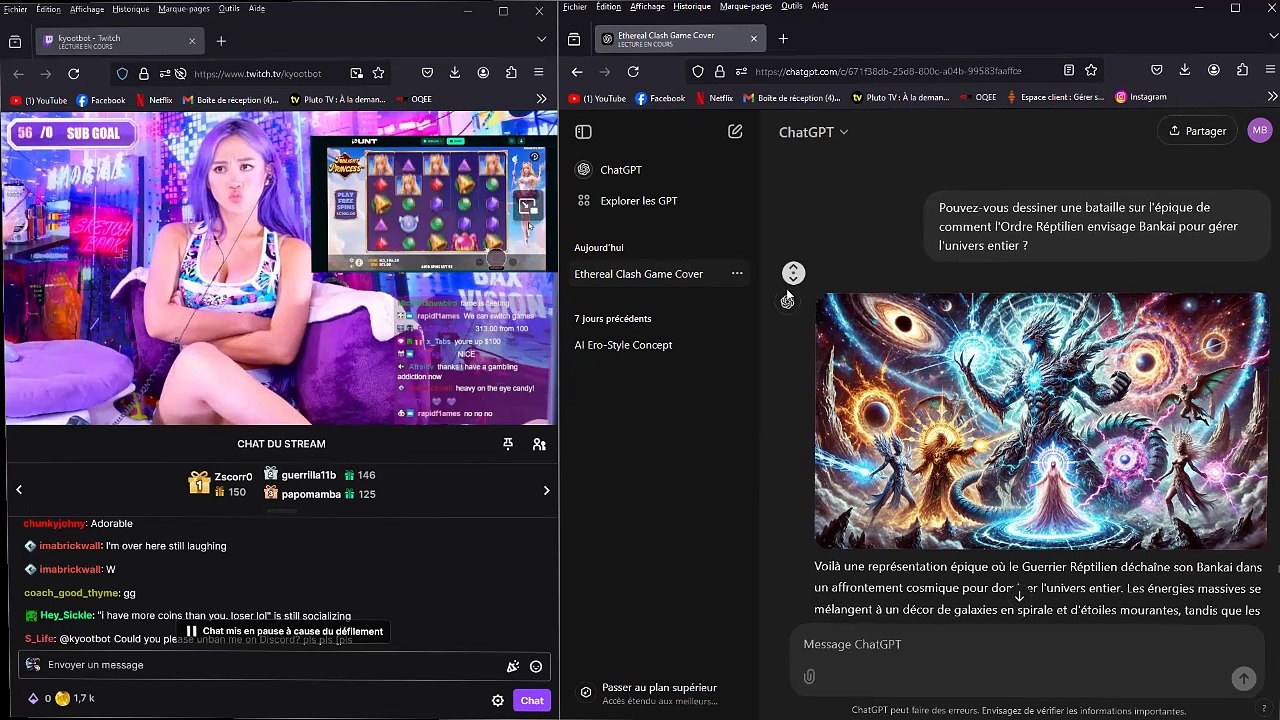Resume chat via the paused scrolling banner
This screenshot has width=1280, height=720.
click(284, 631)
